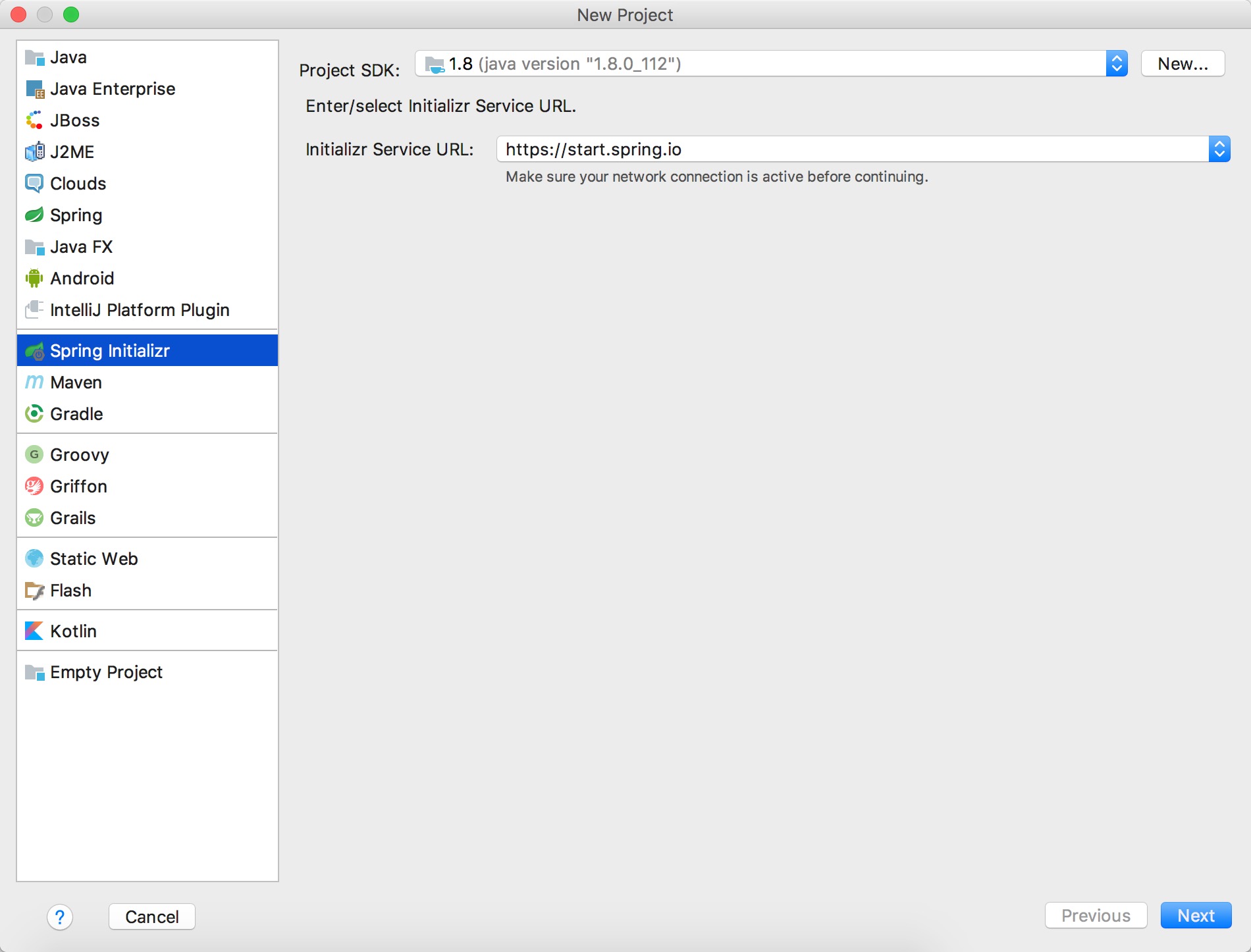Click the Gradle icon in list
The image size is (1251, 952).
point(34,414)
